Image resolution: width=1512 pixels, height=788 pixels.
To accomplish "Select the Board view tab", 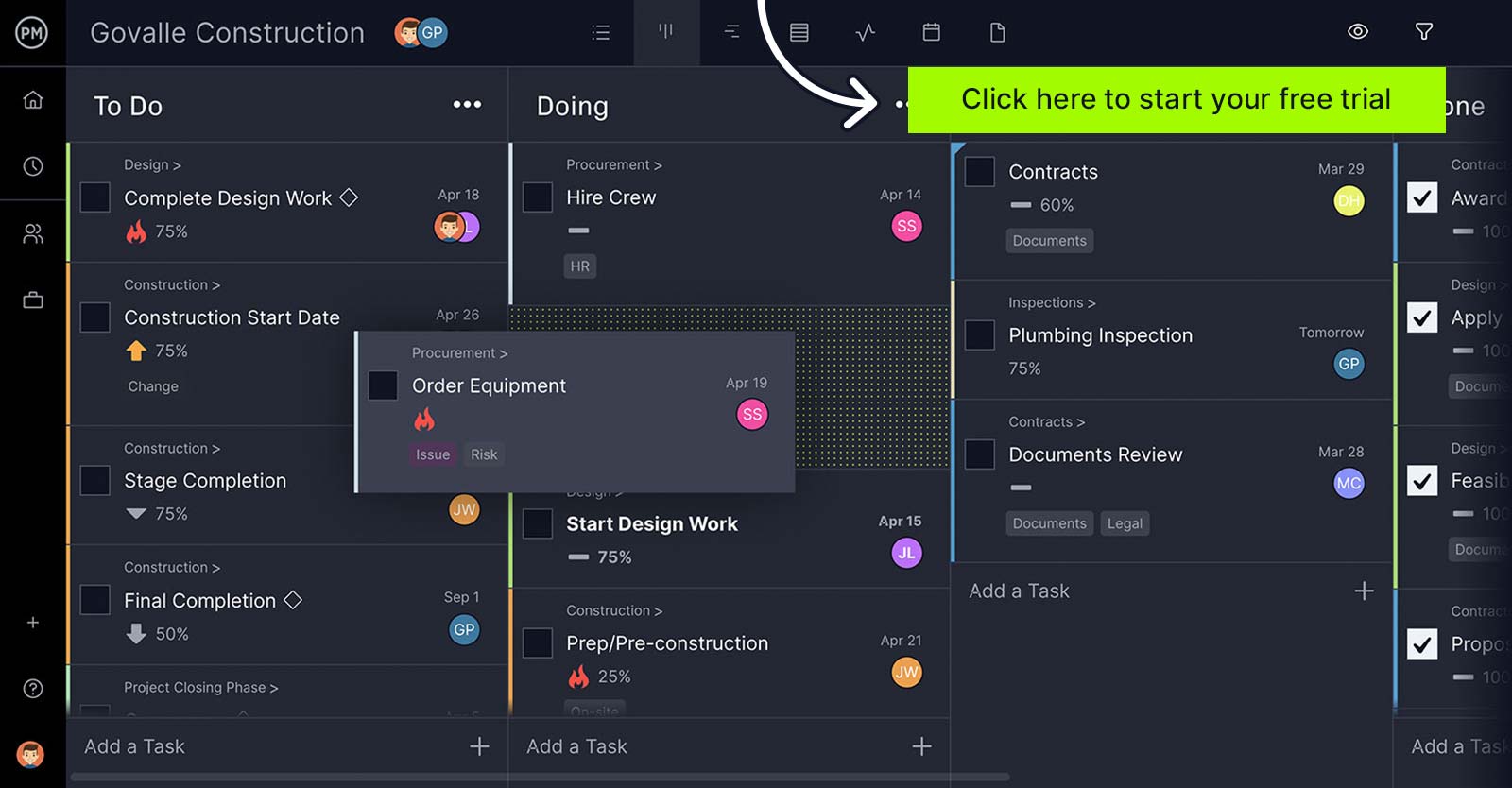I will [666, 33].
